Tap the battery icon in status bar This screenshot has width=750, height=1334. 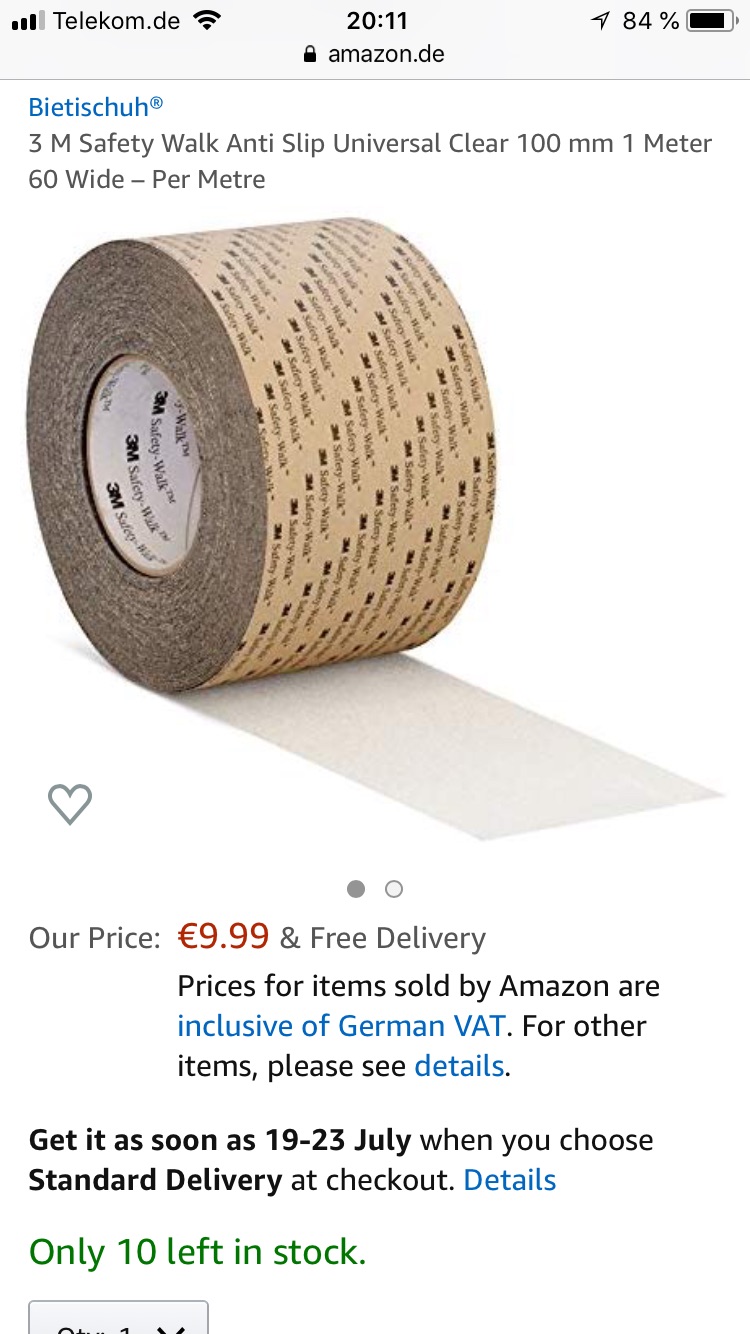tap(712, 20)
